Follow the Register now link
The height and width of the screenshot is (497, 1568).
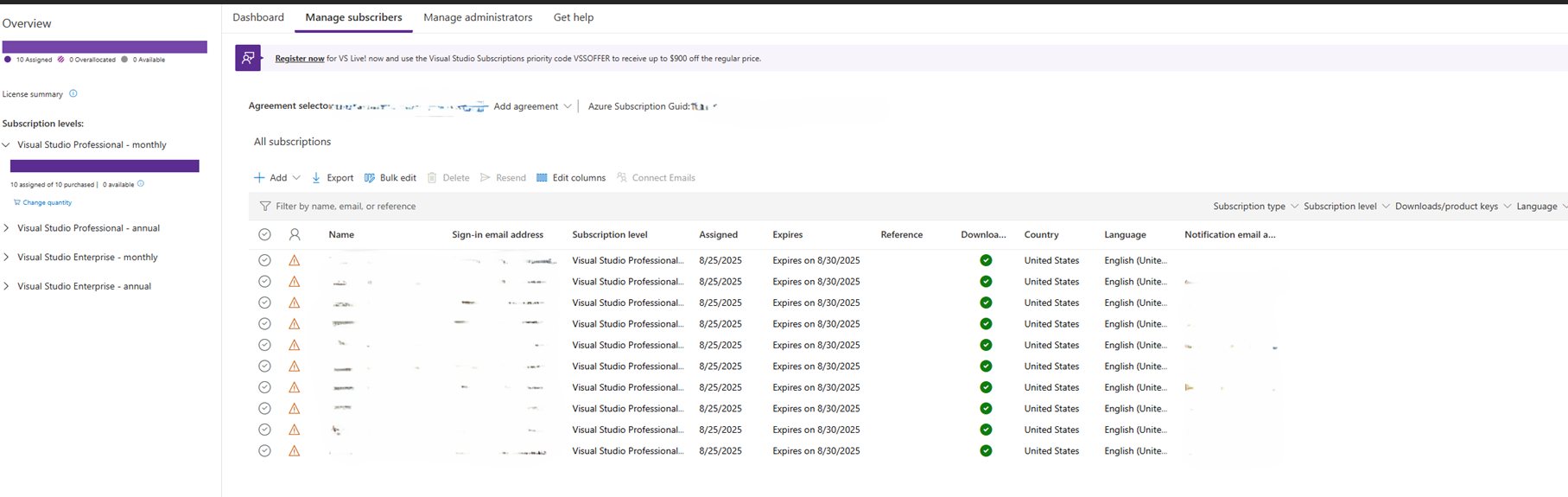(300, 59)
